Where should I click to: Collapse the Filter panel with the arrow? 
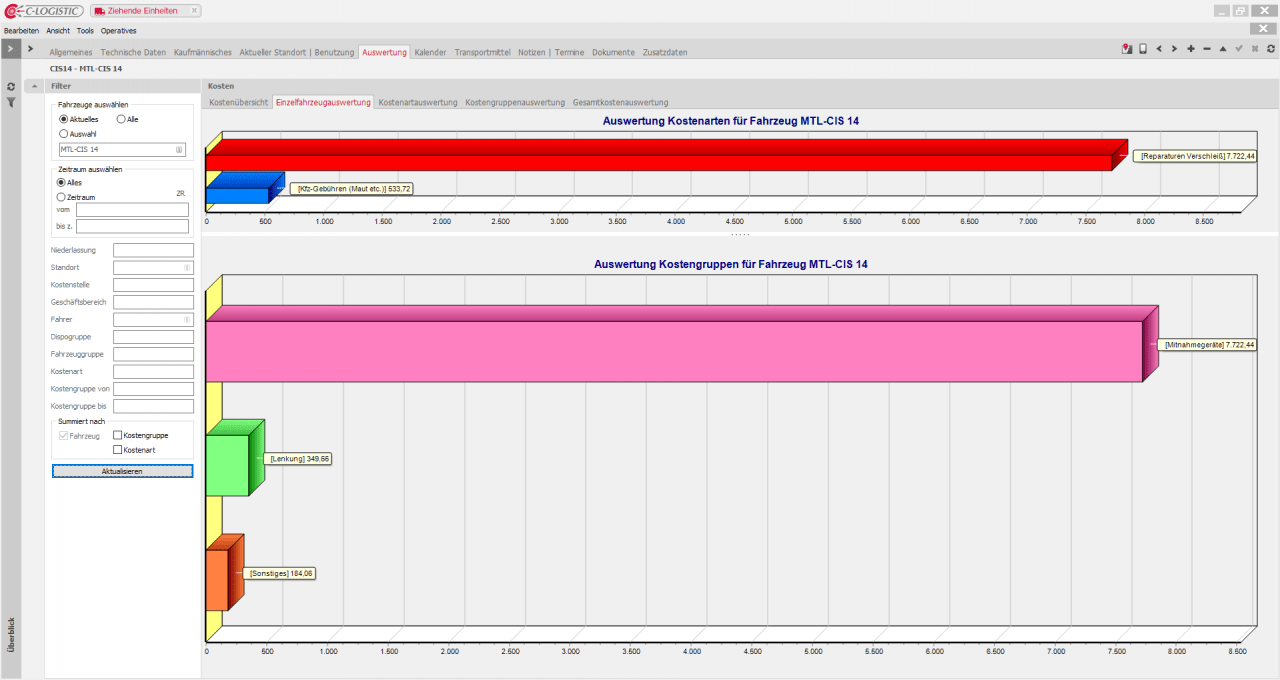pyautogui.click(x=35, y=86)
